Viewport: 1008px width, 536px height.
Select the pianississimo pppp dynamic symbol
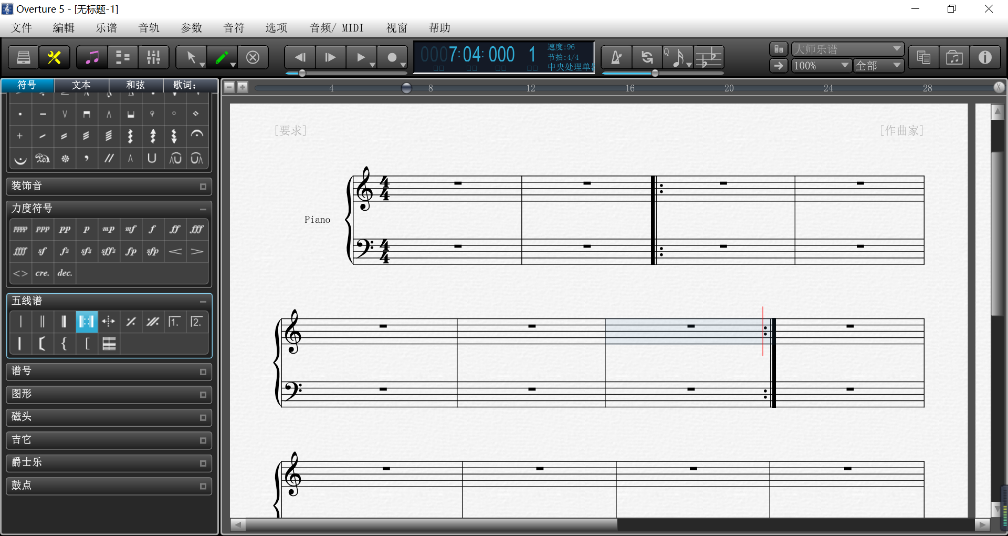pyautogui.click(x=20, y=229)
